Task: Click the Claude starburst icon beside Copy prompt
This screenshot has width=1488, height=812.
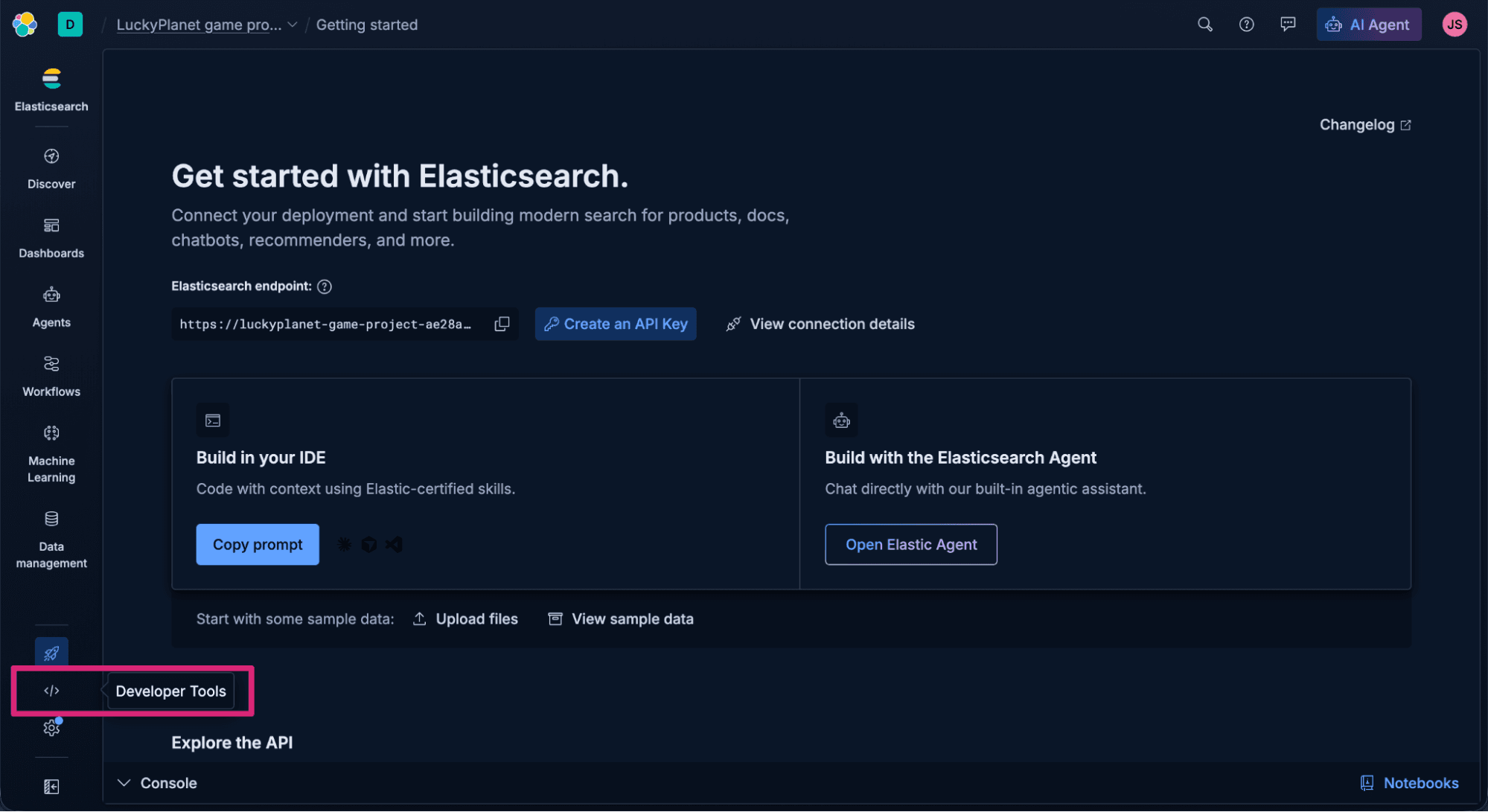Action: pyautogui.click(x=344, y=545)
